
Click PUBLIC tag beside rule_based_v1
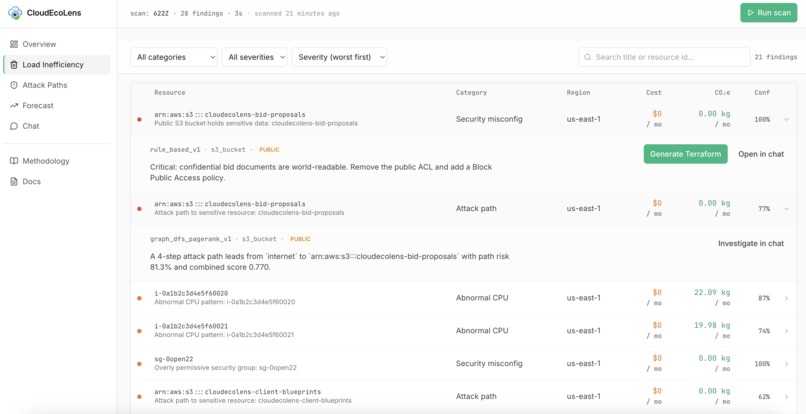269,150
